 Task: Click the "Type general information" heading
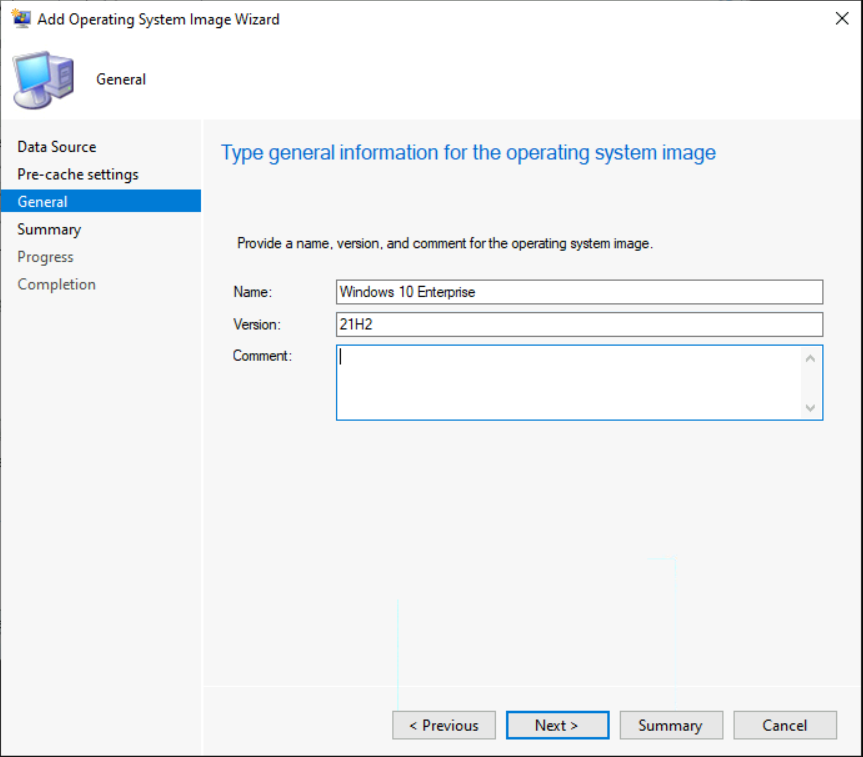click(468, 153)
